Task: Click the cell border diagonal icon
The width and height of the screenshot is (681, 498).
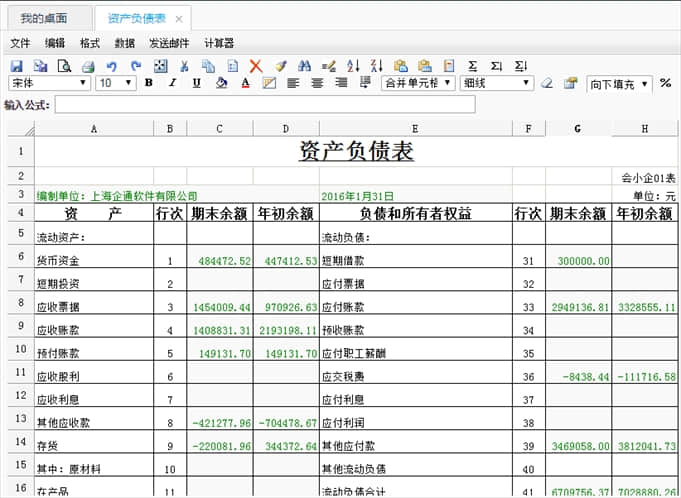Action: pyautogui.click(x=269, y=82)
